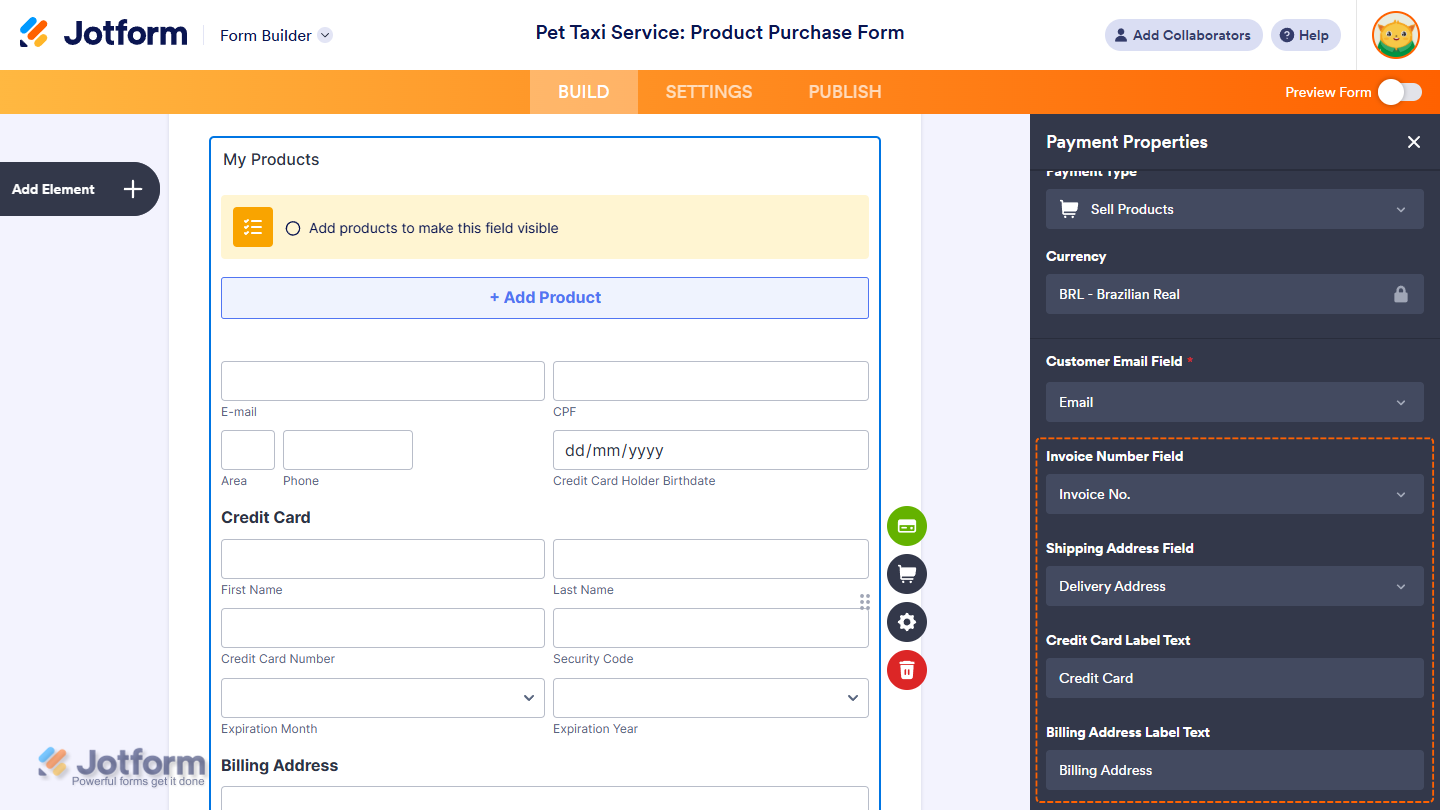Expand the Sell Products payment type dropdown
Image resolution: width=1440 pixels, height=810 pixels.
(1234, 209)
